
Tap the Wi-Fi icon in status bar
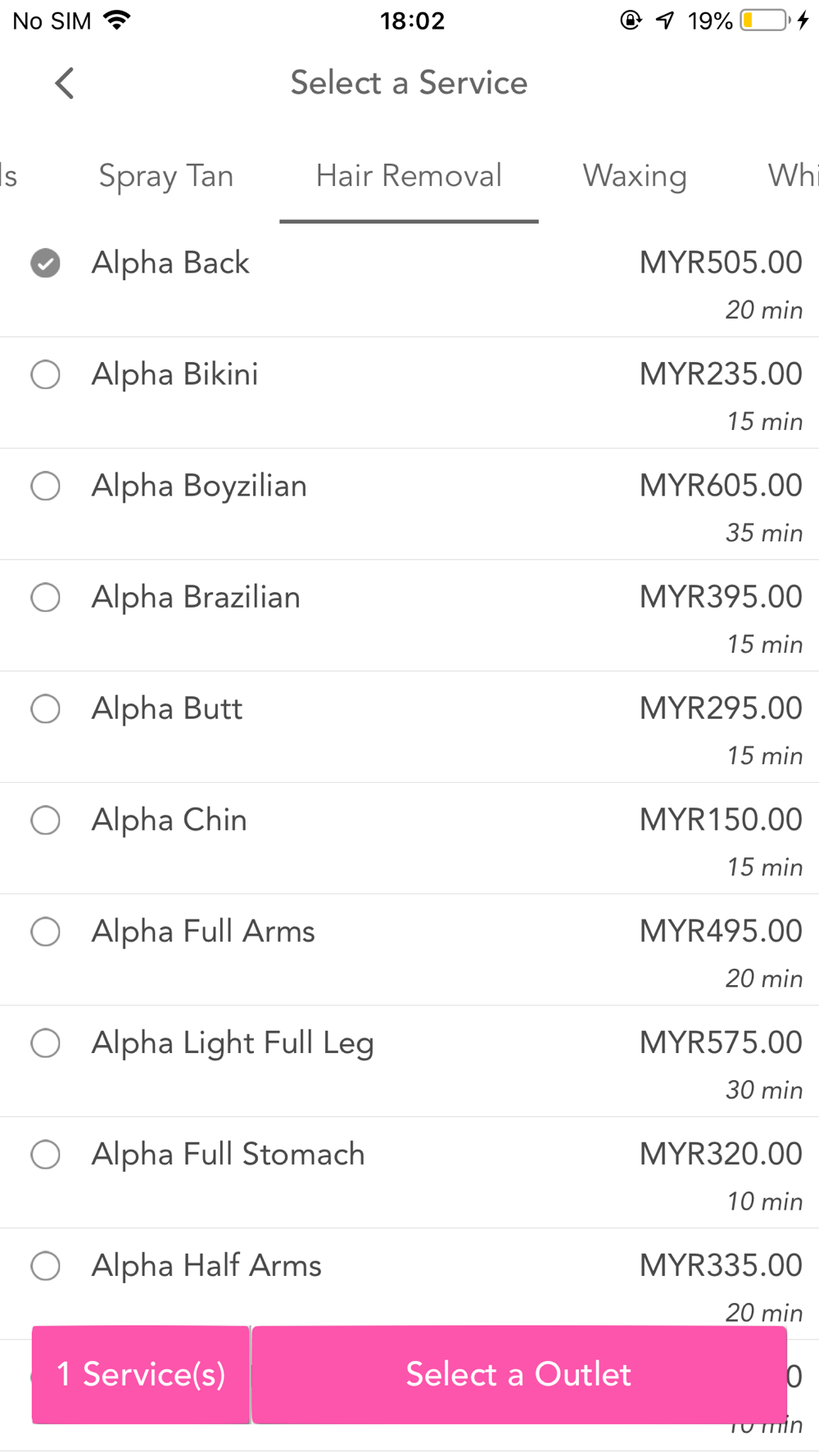point(117,20)
